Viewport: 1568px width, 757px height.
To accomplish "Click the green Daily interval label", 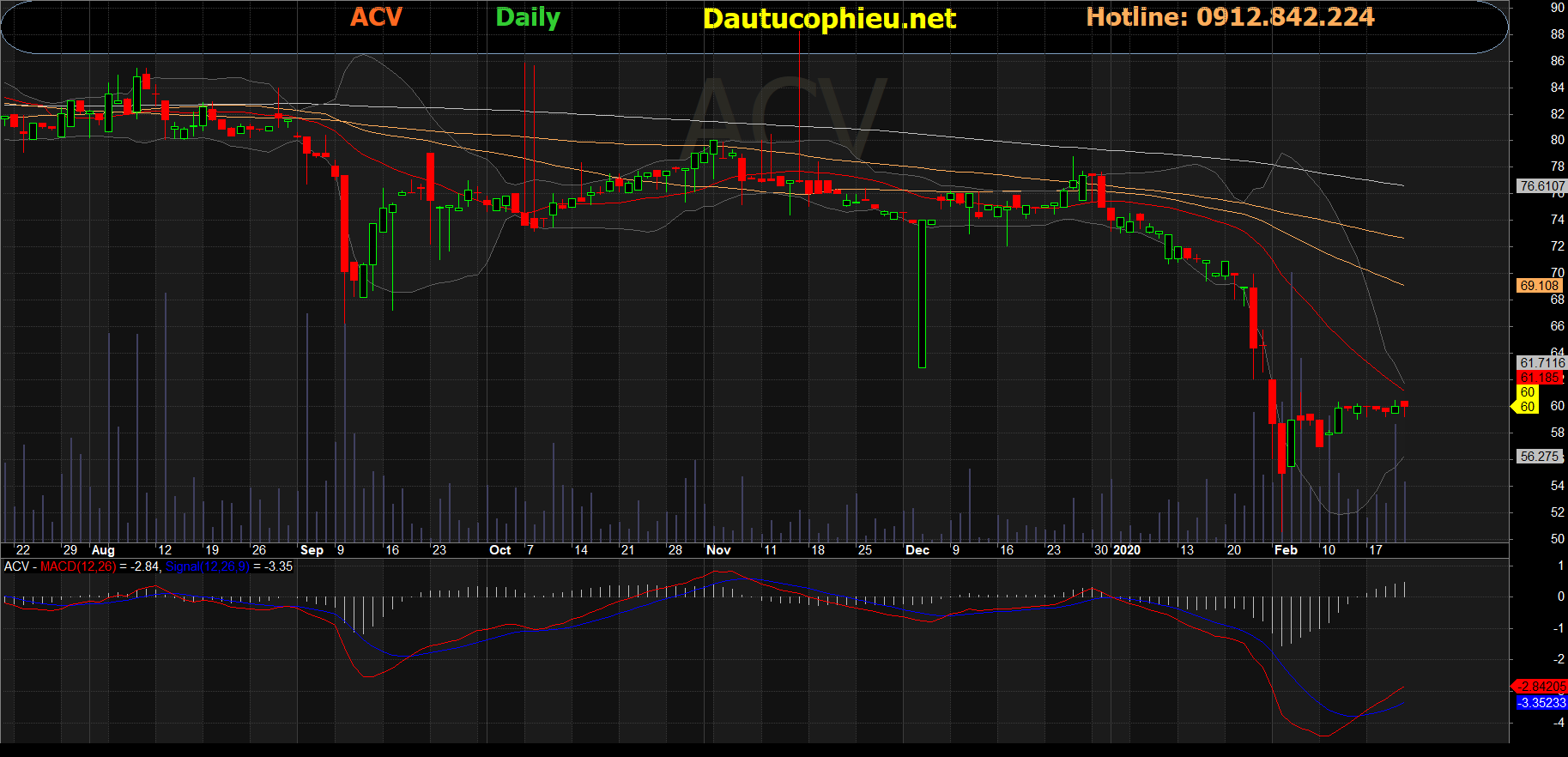I will [527, 17].
